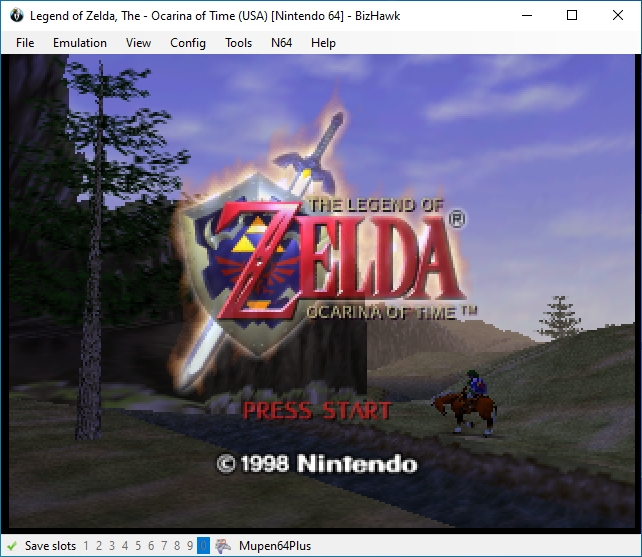Viewport: 642px width, 557px height.
Task: Expand the Config menu
Action: [x=188, y=43]
